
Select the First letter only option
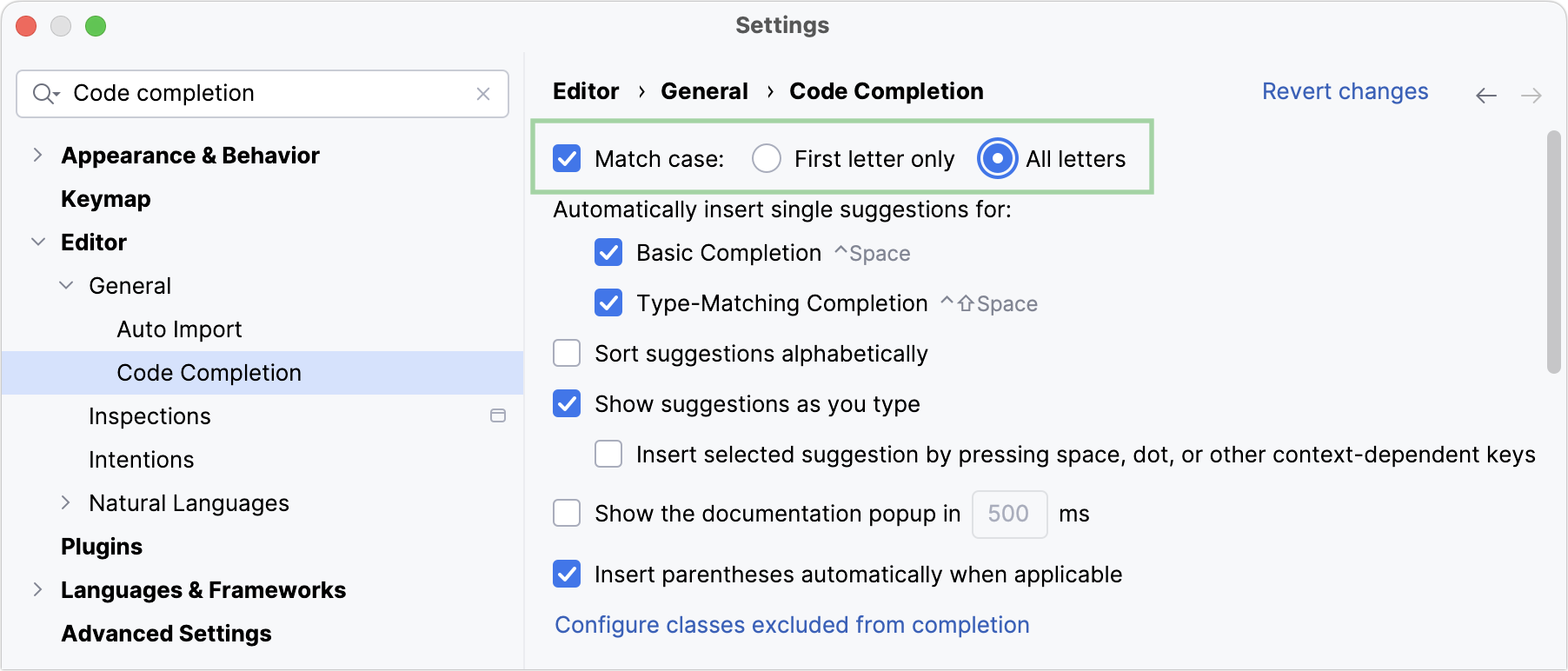point(767,159)
